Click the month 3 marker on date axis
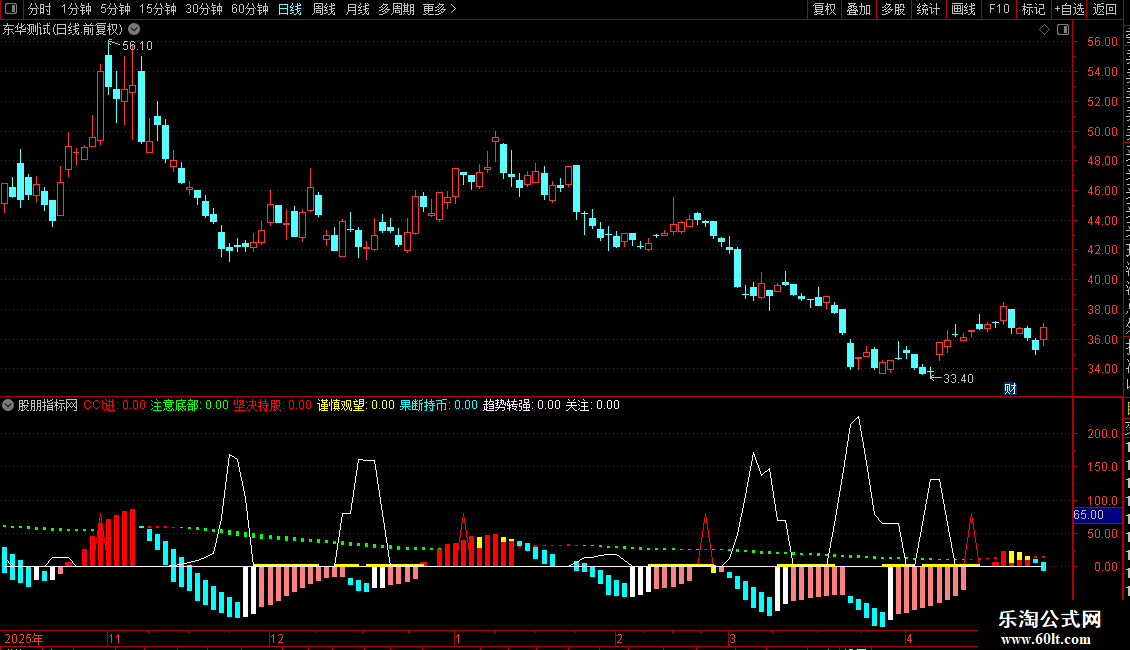The width and height of the screenshot is (1130, 650). click(x=732, y=638)
